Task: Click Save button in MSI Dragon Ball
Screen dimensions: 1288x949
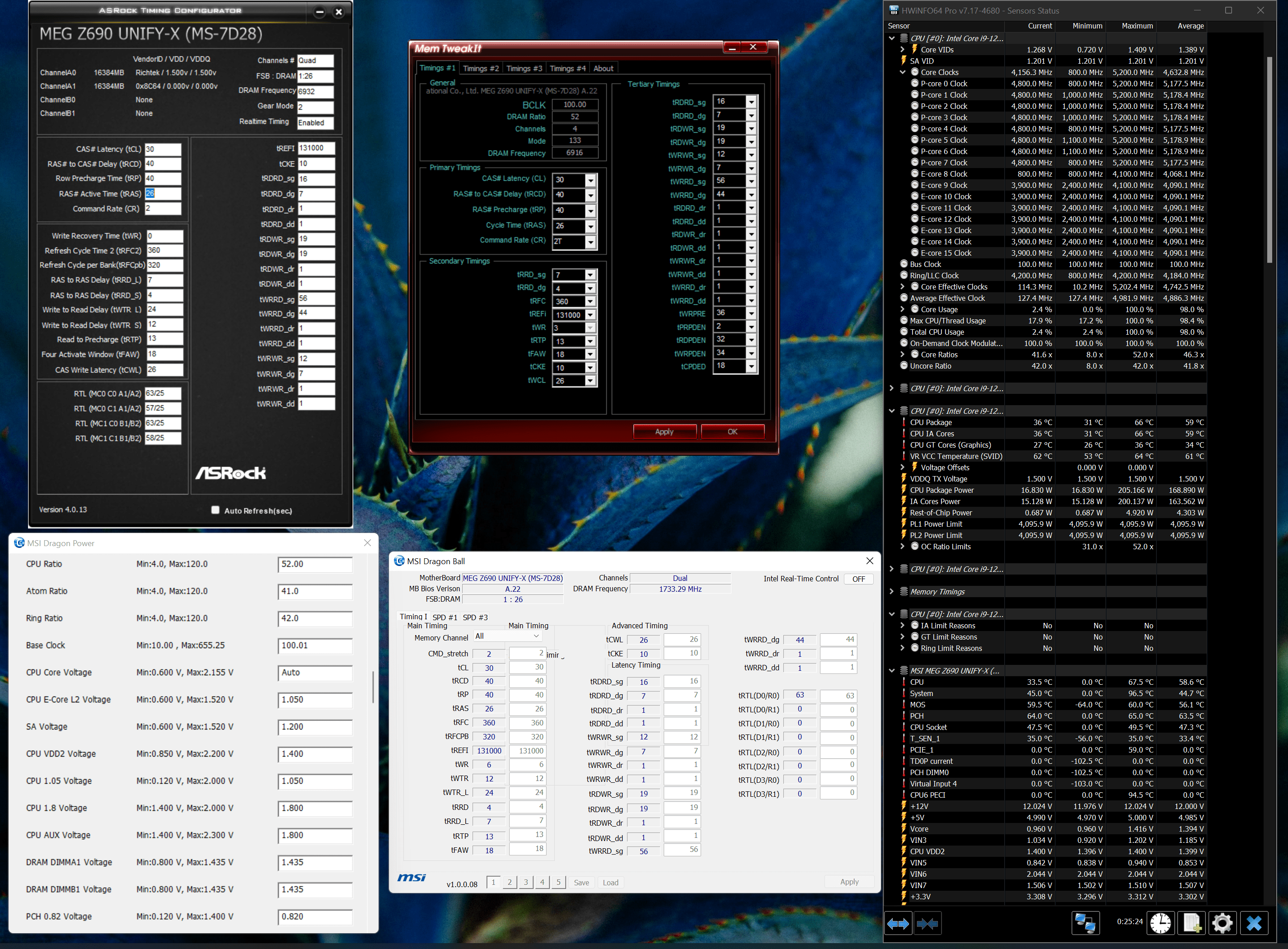Action: [581, 882]
